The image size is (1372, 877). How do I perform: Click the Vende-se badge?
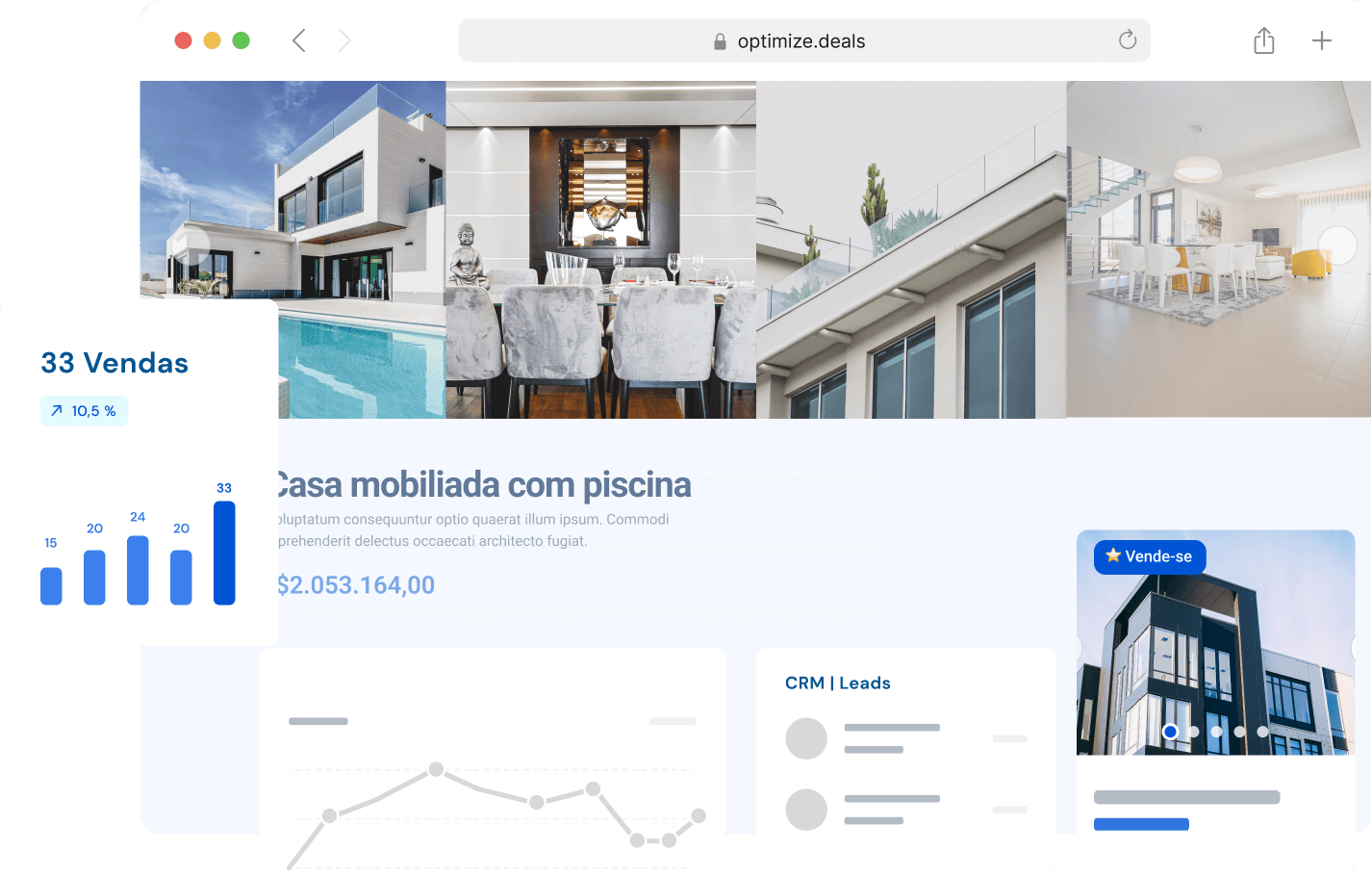pyautogui.click(x=1150, y=556)
